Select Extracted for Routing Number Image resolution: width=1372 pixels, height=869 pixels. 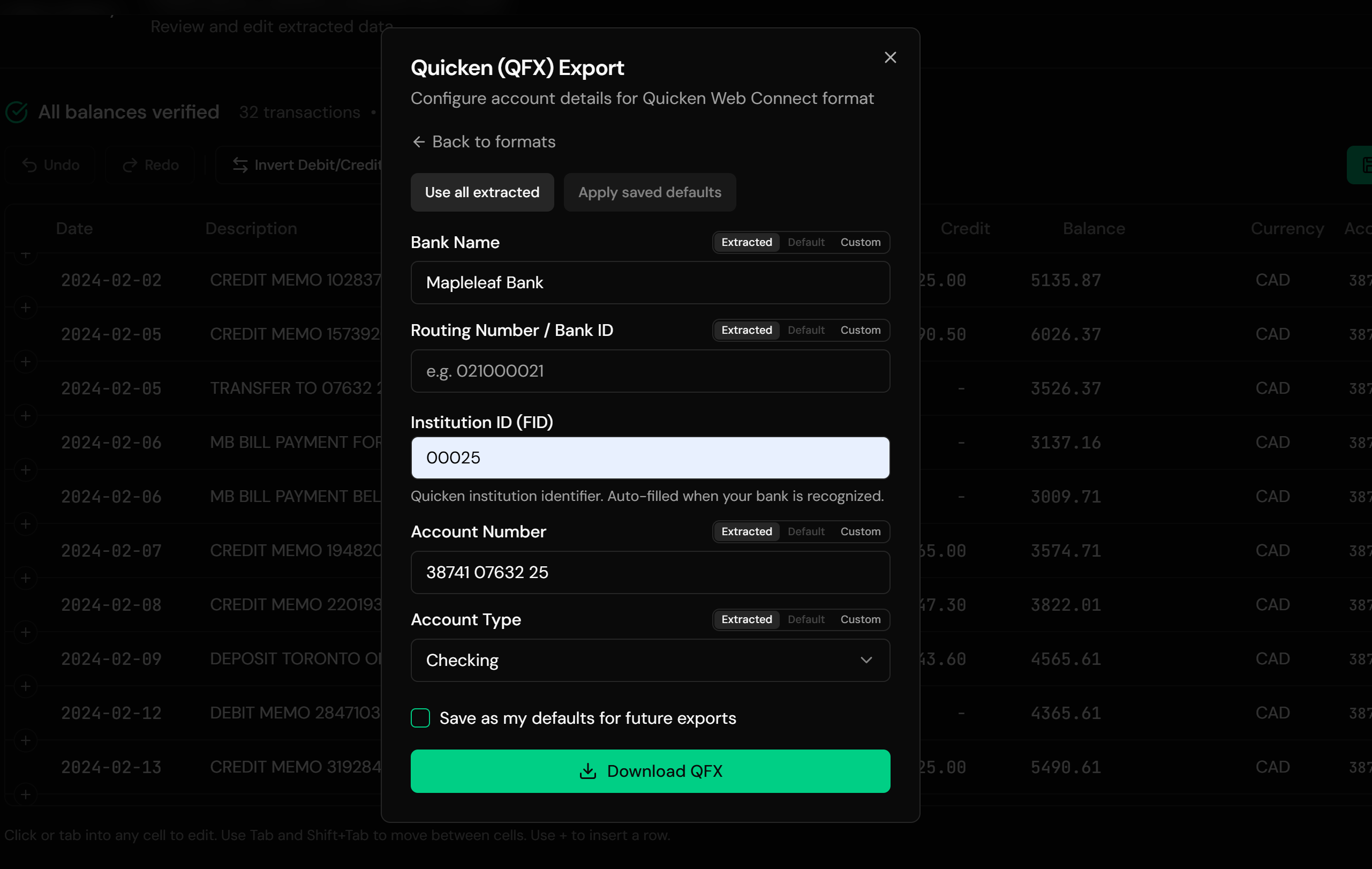[747, 330]
